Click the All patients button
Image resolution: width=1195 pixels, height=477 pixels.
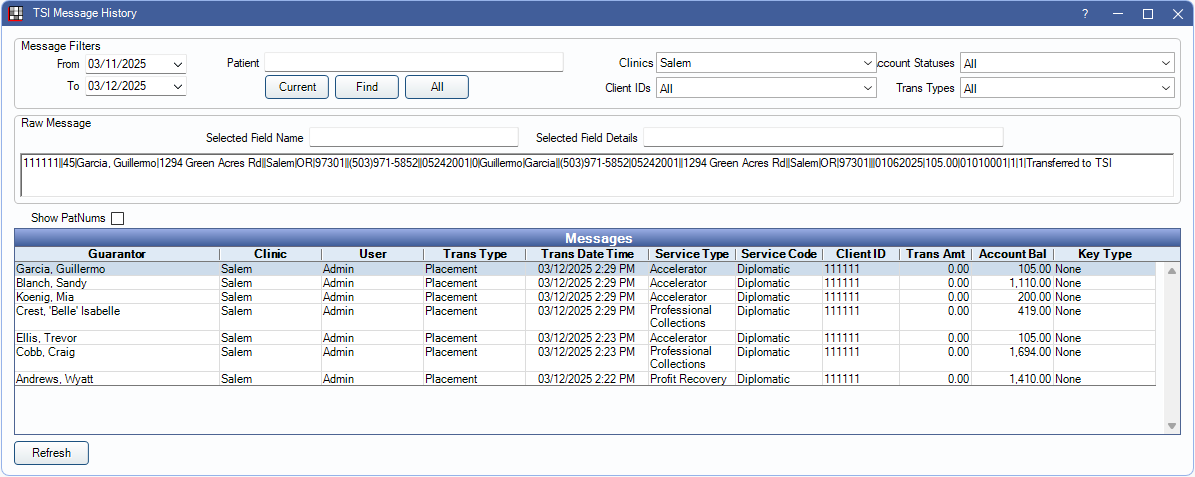click(x=437, y=87)
